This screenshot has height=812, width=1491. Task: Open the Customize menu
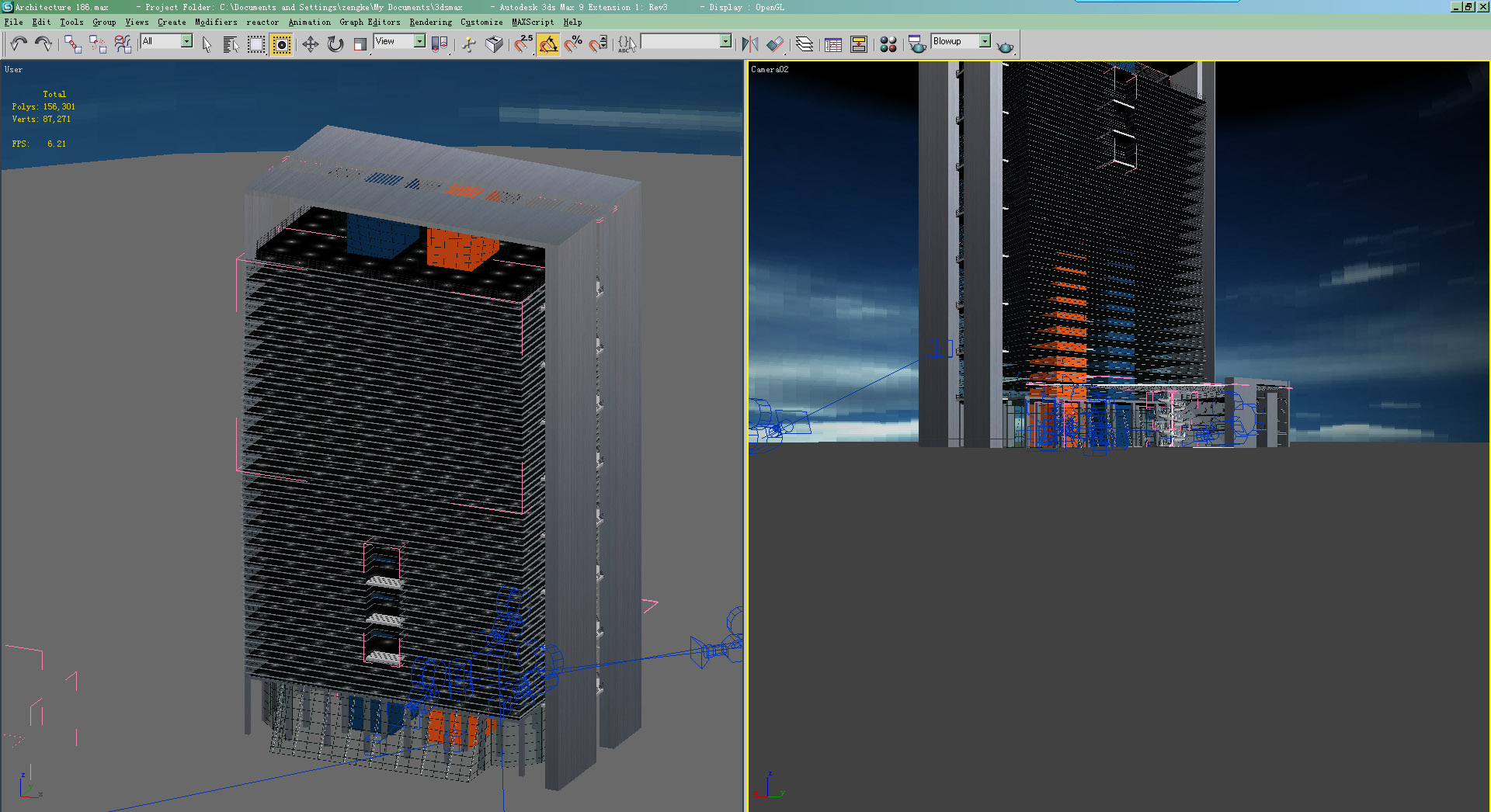click(x=481, y=22)
